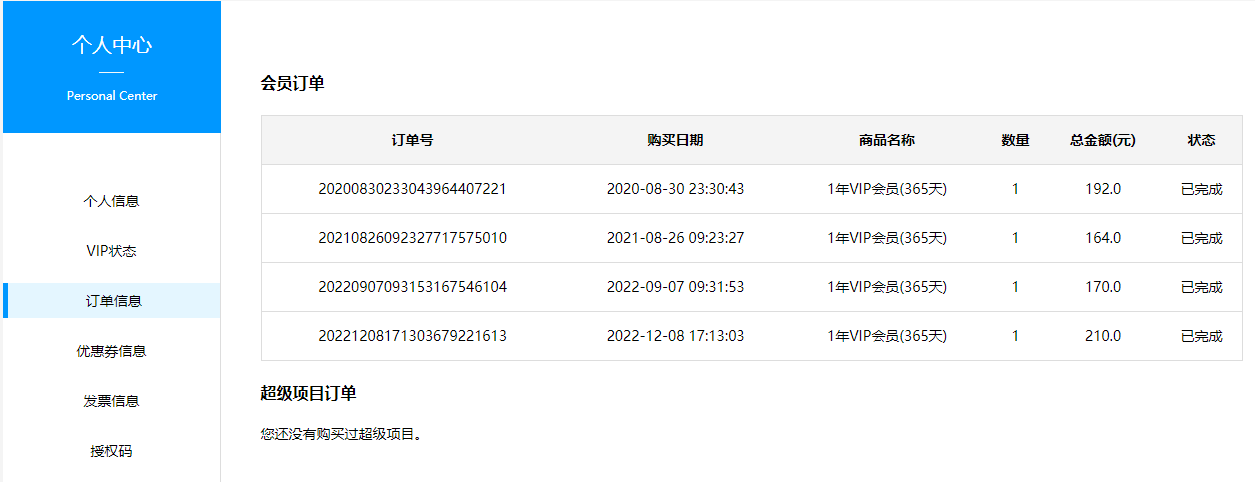Click the 状态 column header
1255x482 pixels.
point(1201,140)
